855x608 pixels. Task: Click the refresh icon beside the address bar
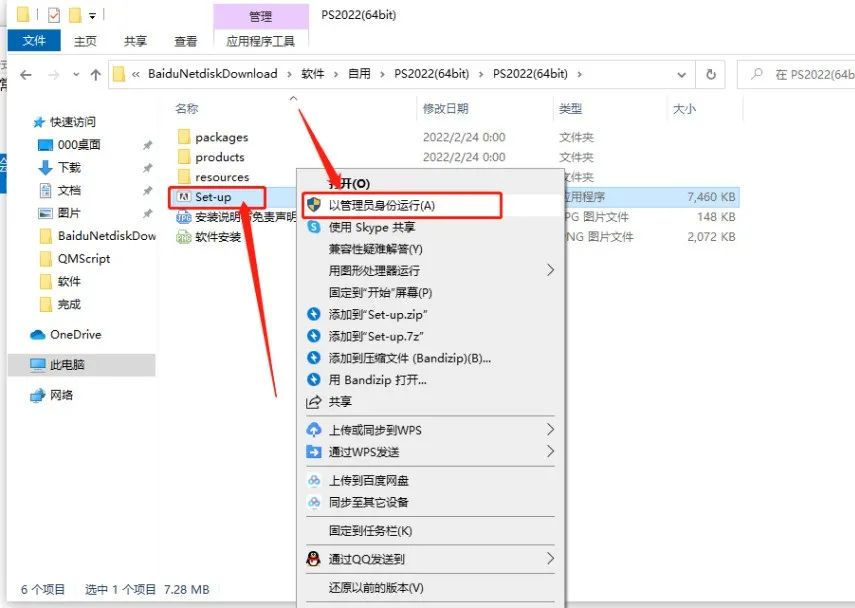point(709,74)
